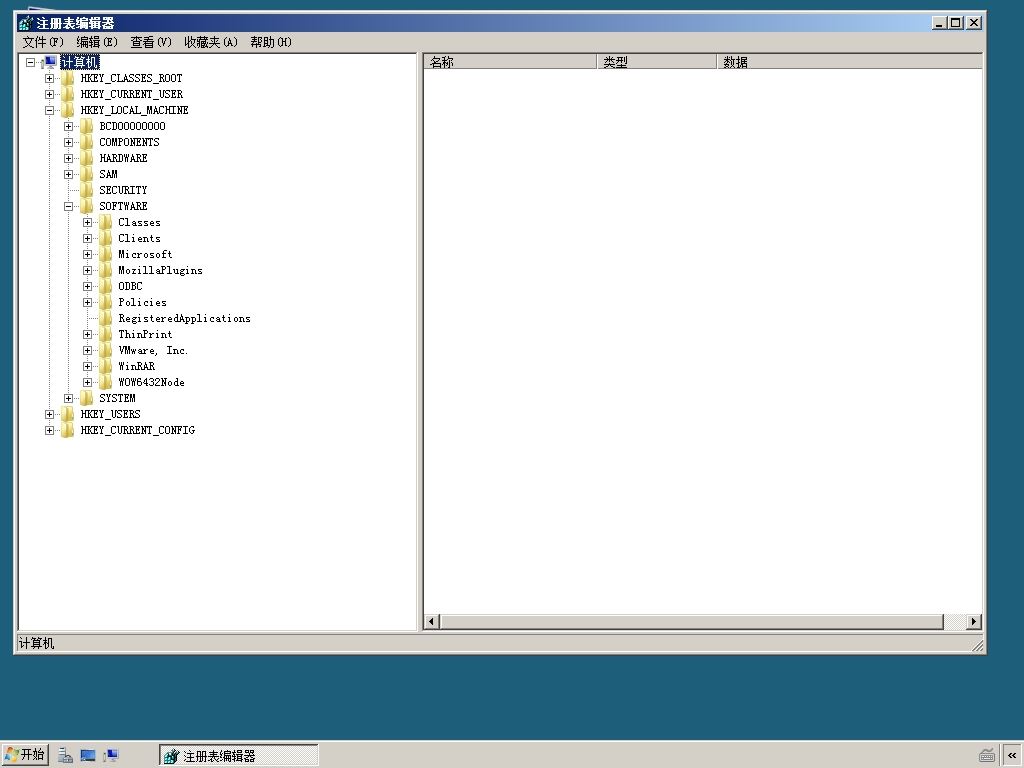Click the MozillaPlugins folder icon
Image resolution: width=1024 pixels, height=768 pixels.
click(x=105, y=270)
